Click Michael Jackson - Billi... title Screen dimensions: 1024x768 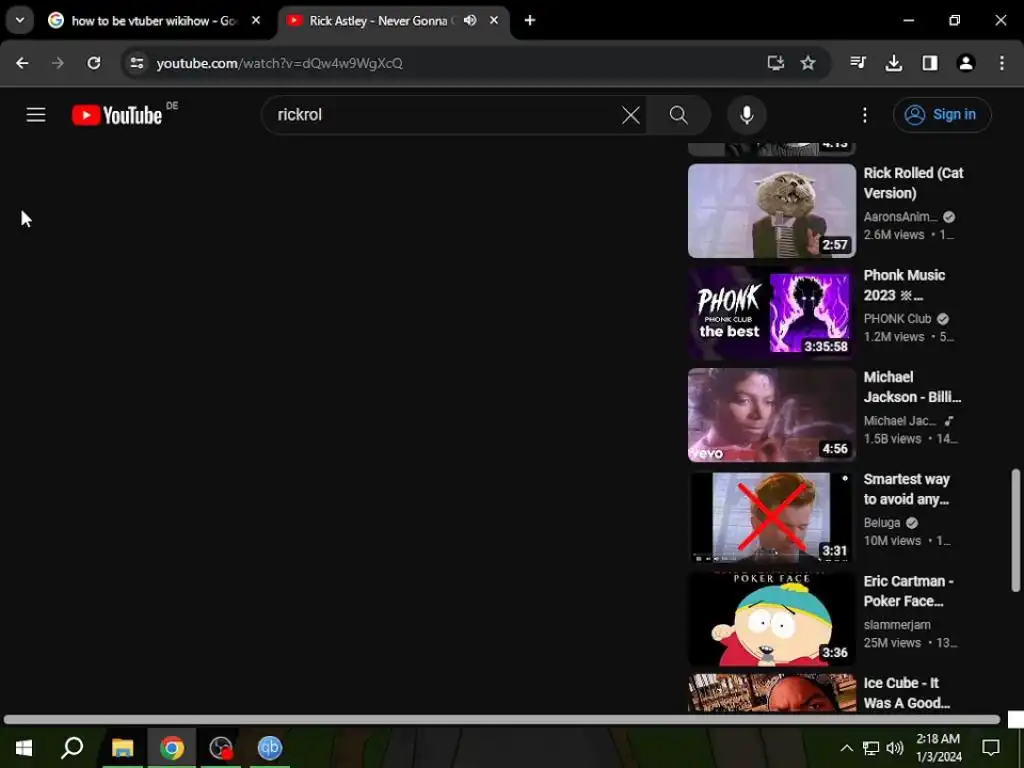pyautogui.click(x=912, y=387)
